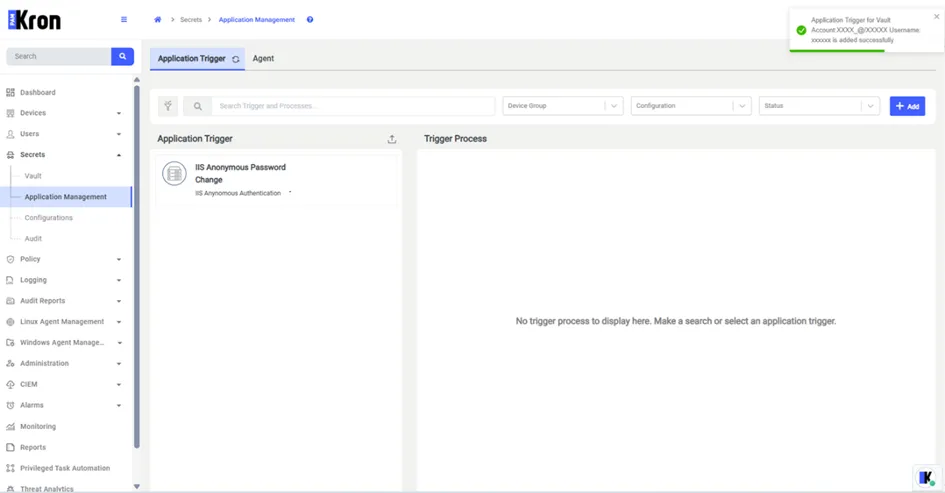The width and height of the screenshot is (945, 493).
Task: Click the Kron PAM logo
Action: click(x=34, y=20)
